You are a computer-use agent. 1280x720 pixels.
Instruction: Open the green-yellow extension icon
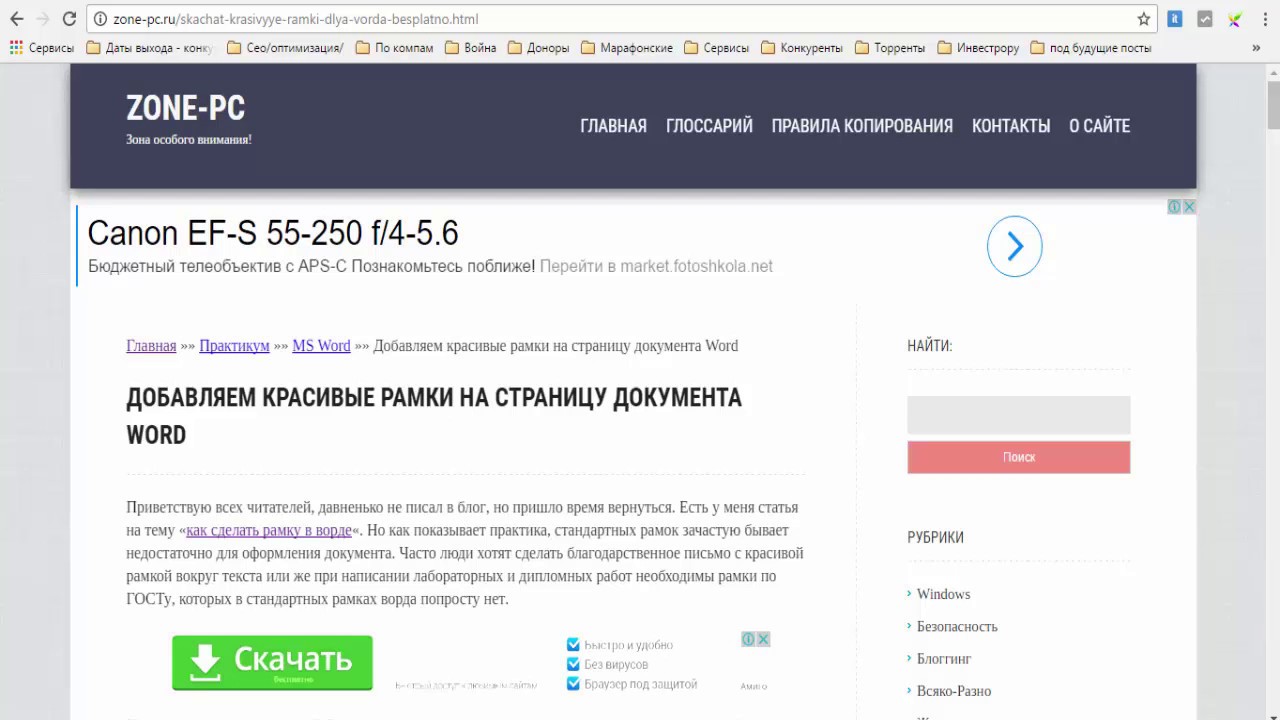coord(1235,19)
